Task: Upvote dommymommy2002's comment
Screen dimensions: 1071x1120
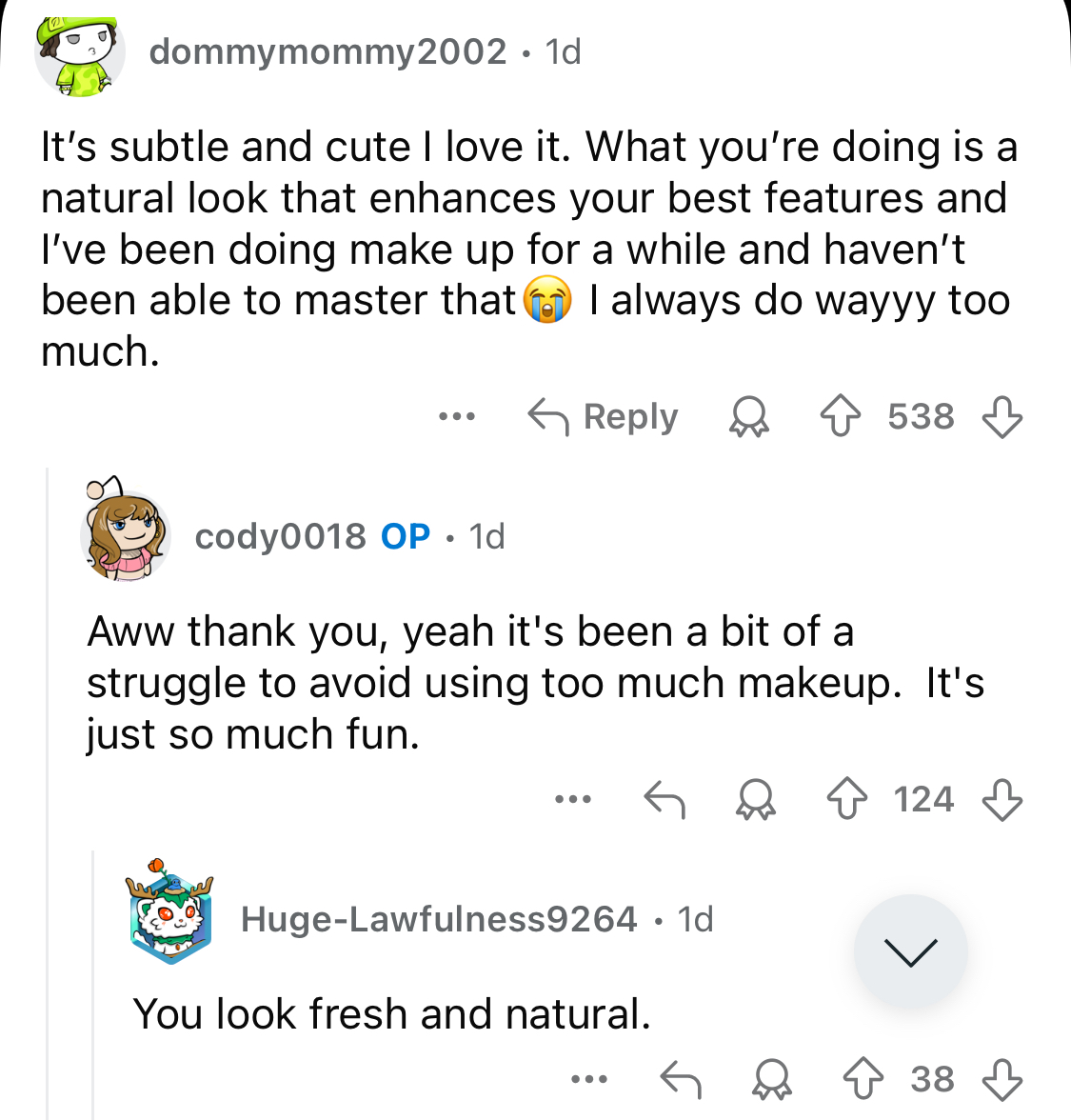Action: (840, 417)
